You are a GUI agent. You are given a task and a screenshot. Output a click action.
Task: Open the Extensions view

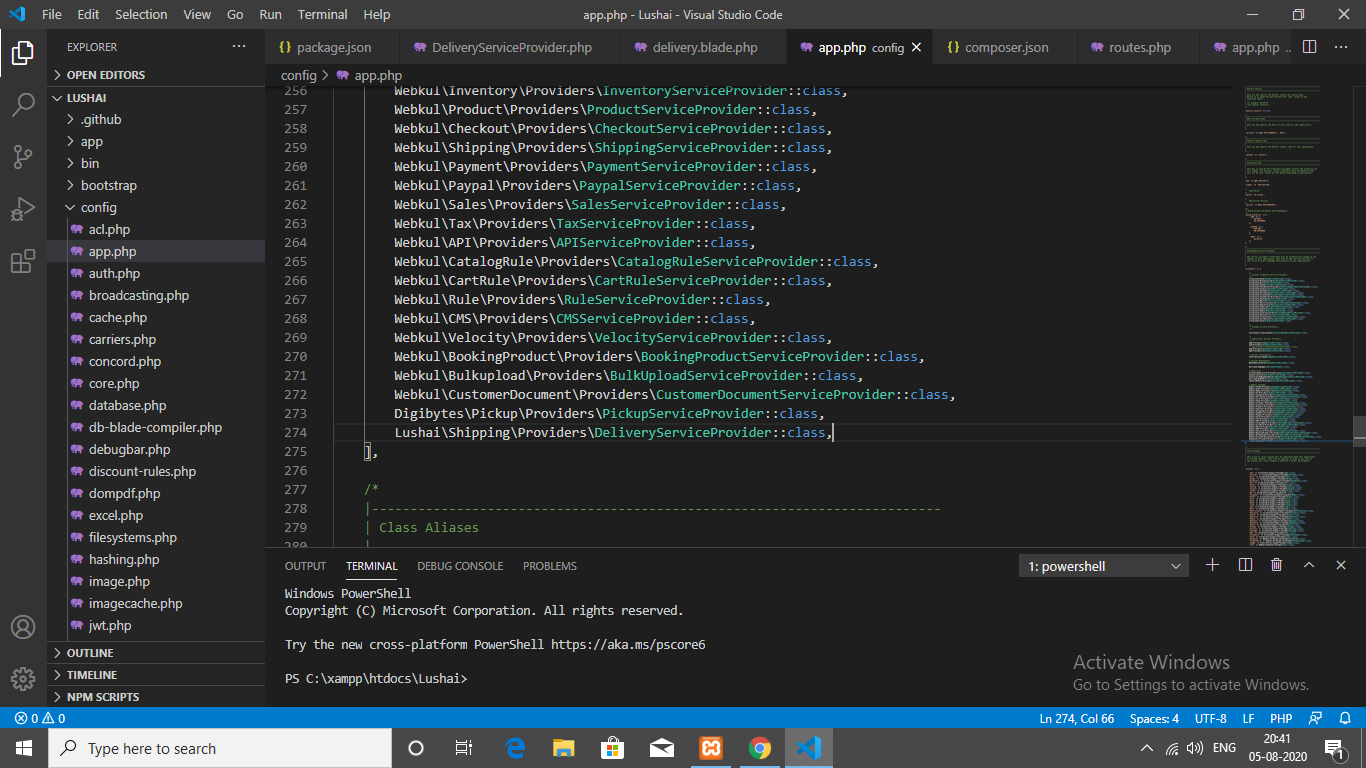[x=23, y=261]
